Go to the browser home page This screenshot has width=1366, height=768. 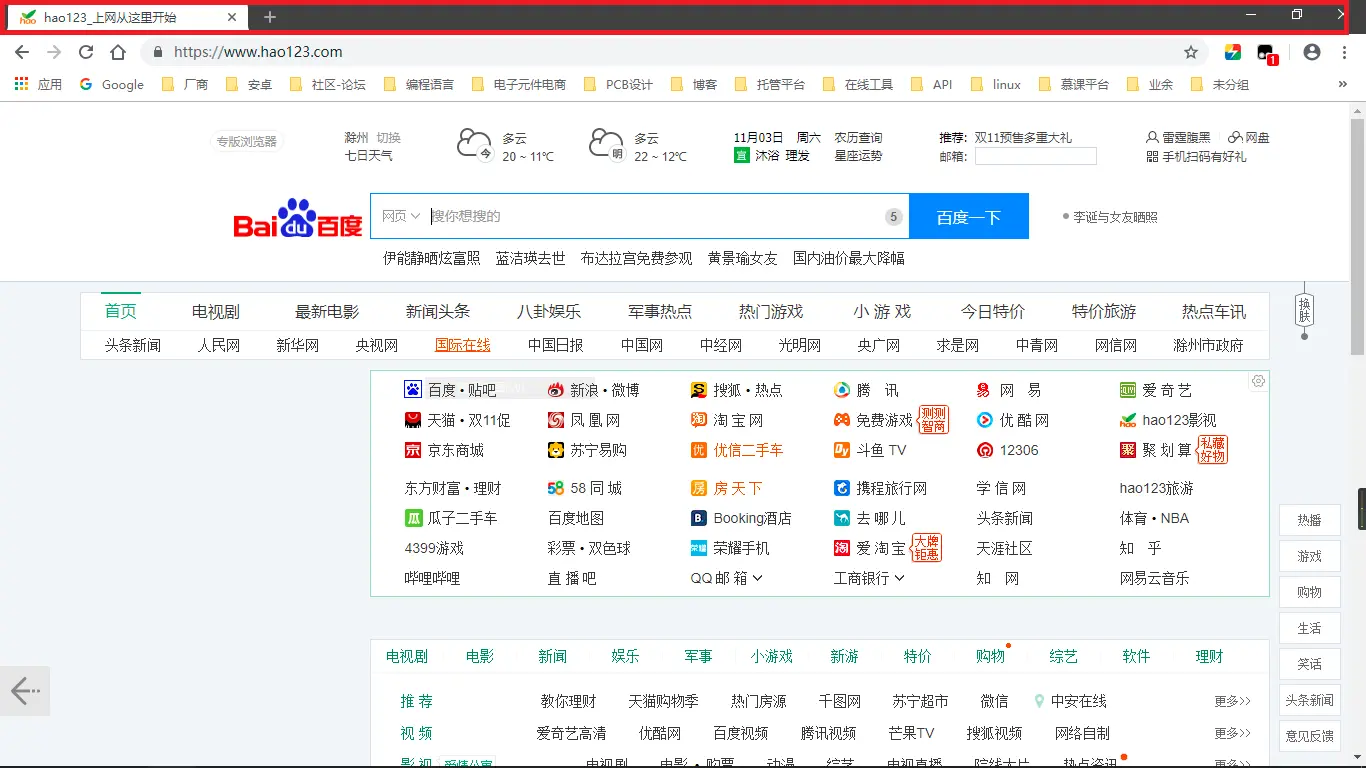pos(118,52)
